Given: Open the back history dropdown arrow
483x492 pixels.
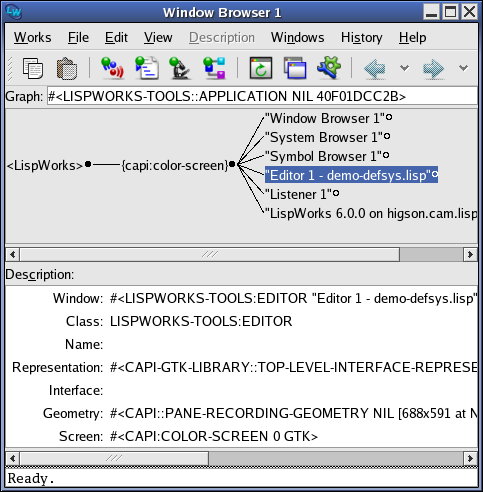Looking at the screenshot, I should (404, 68).
